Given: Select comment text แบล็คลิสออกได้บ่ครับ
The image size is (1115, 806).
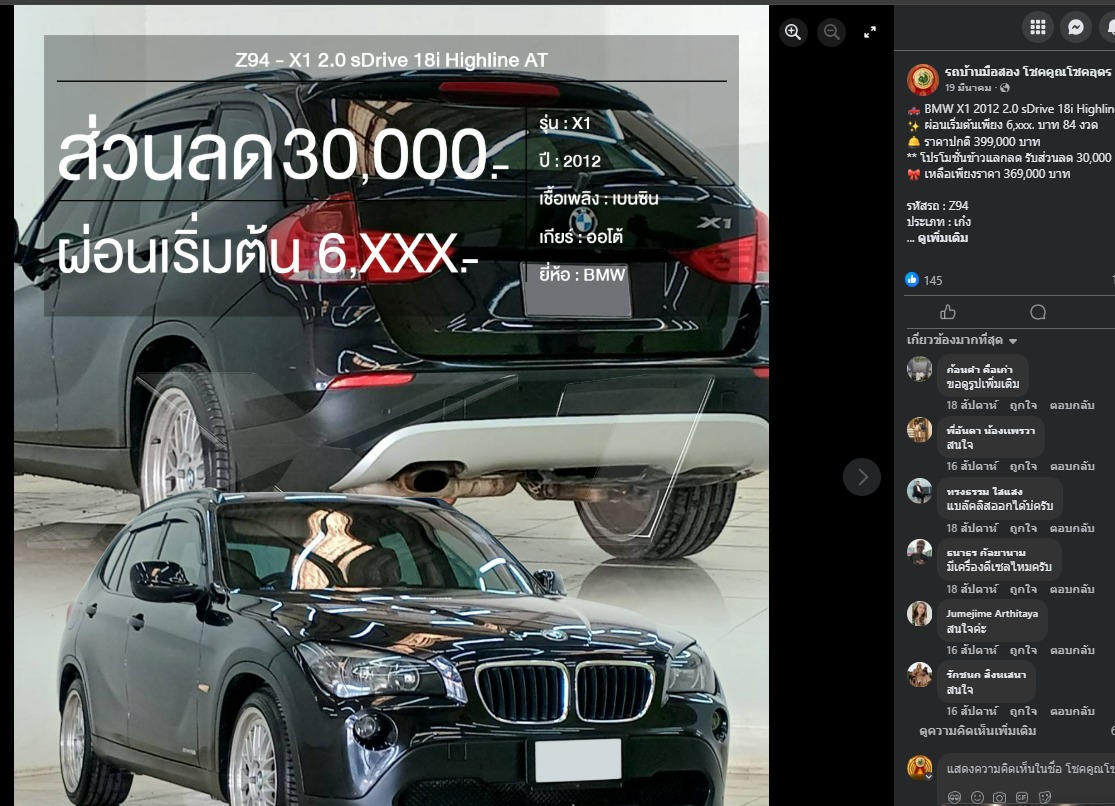Looking at the screenshot, I should click(x=1000, y=506).
